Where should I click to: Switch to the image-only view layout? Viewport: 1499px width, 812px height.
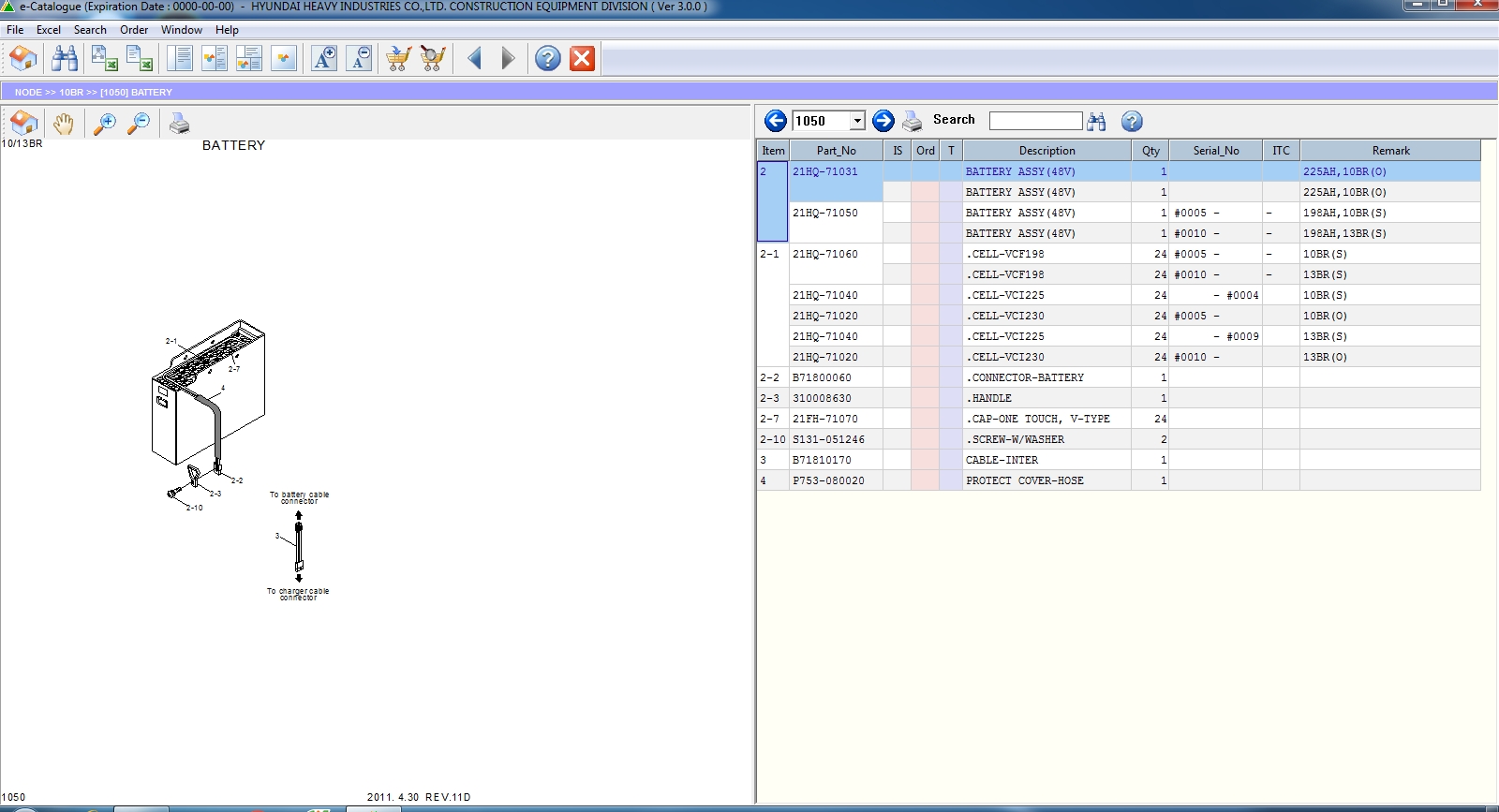tap(284, 59)
